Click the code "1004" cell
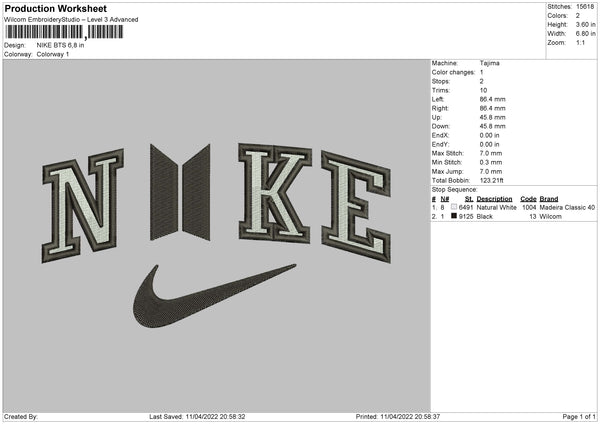 tap(529, 207)
